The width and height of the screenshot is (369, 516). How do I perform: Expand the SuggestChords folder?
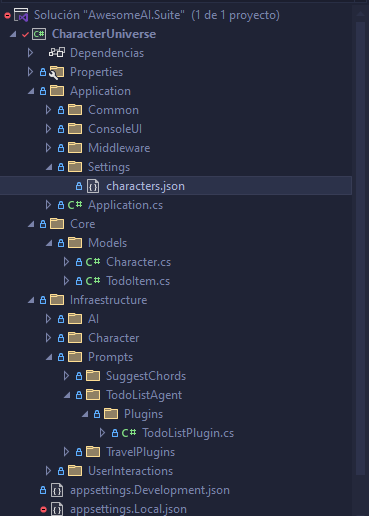pos(66,376)
